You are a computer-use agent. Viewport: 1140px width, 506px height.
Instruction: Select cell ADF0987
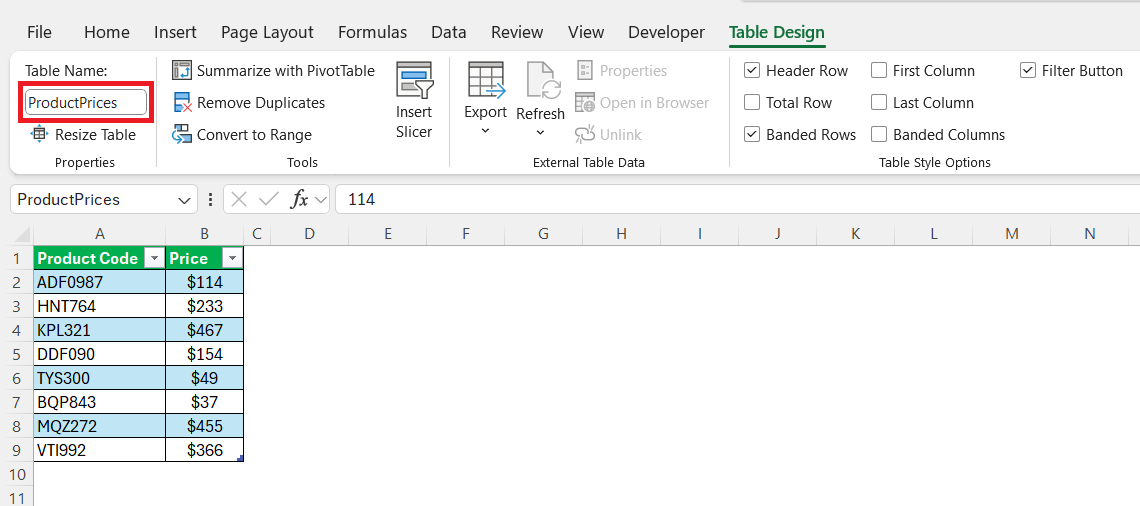tap(100, 282)
